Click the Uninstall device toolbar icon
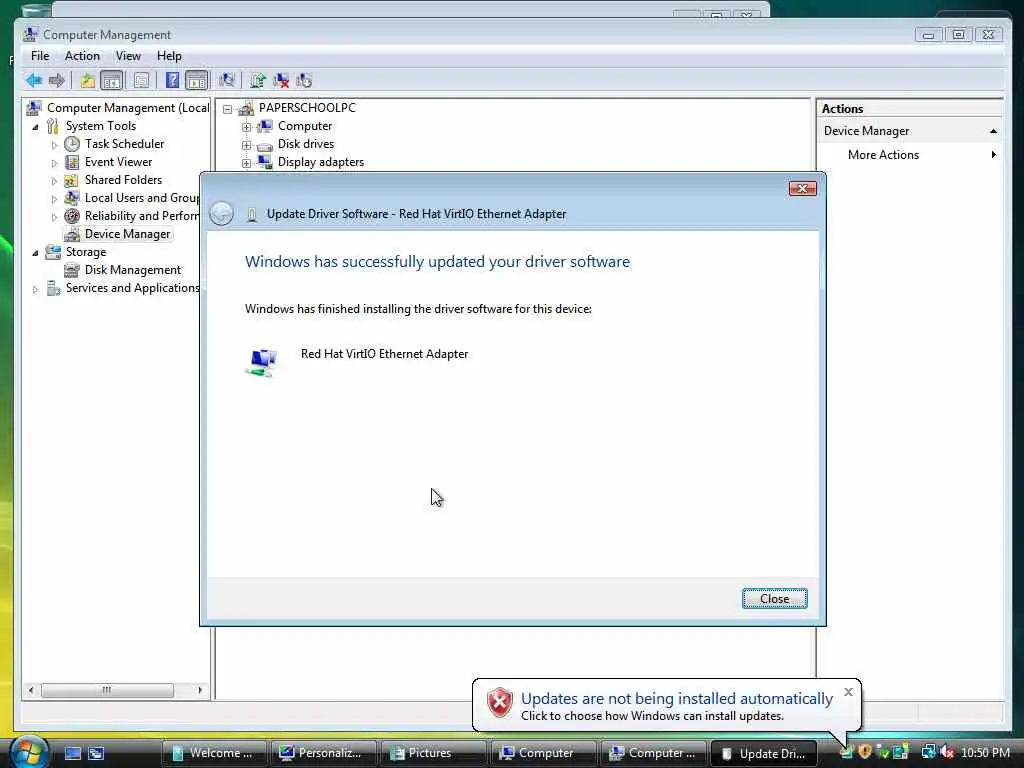Screen dimensions: 1024x768 coord(281,80)
